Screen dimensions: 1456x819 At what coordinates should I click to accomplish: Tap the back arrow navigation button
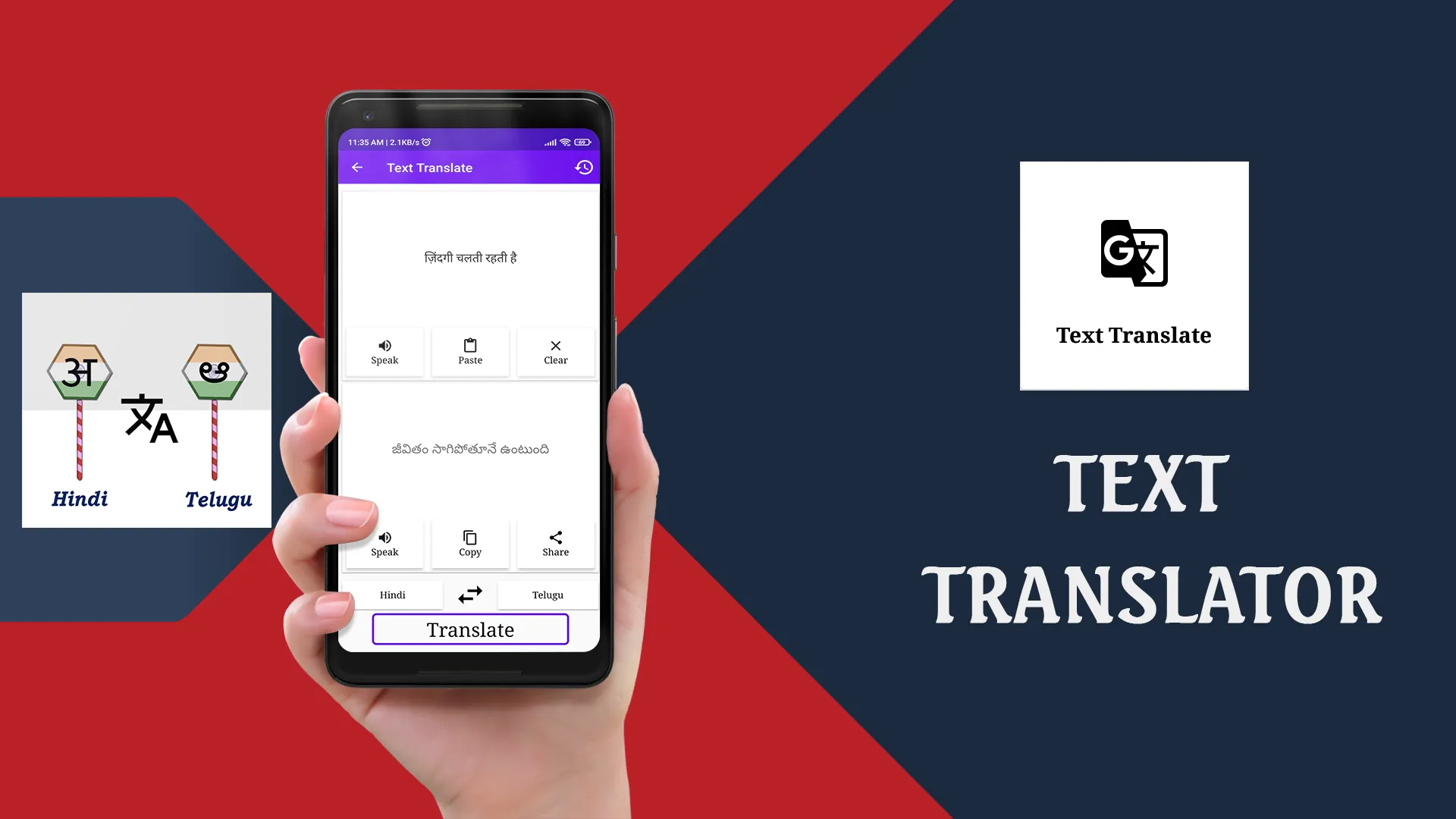click(358, 167)
